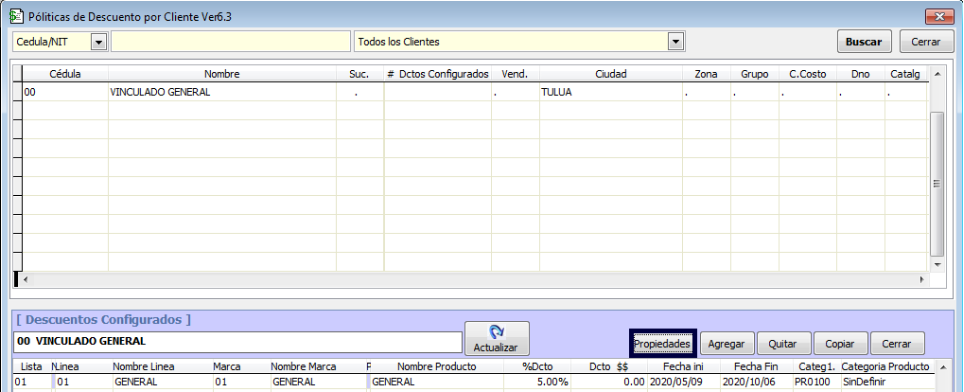Click the Agregar button
This screenshot has height=392, width=964.
click(726, 343)
